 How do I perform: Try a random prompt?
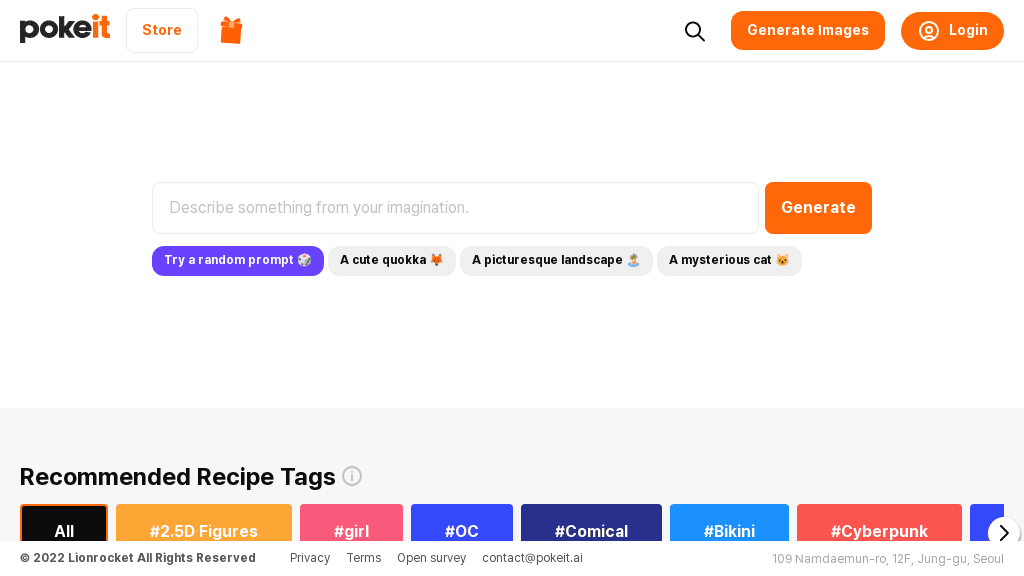[238, 260]
